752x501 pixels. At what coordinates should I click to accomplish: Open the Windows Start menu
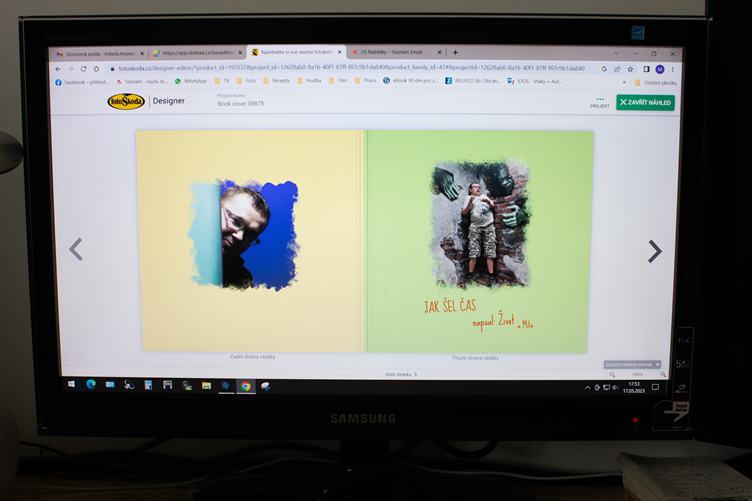point(71,384)
